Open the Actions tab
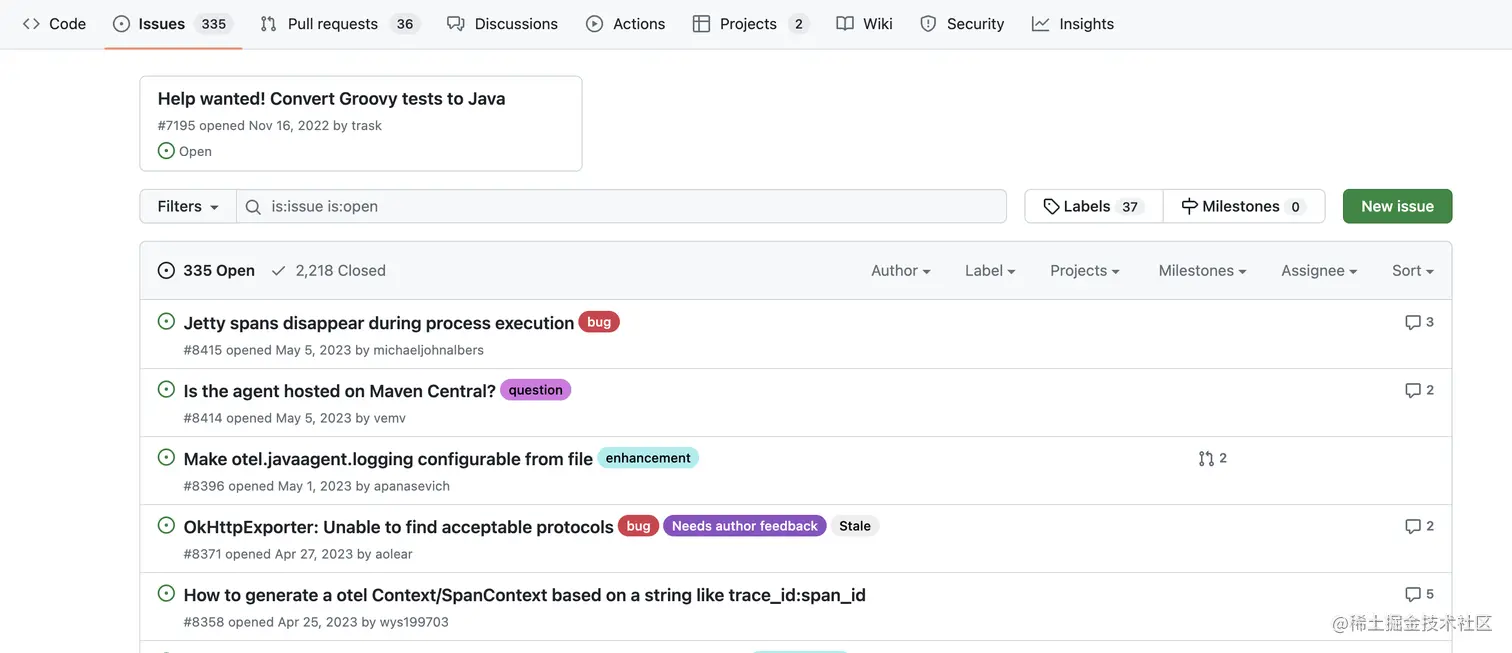 click(625, 24)
